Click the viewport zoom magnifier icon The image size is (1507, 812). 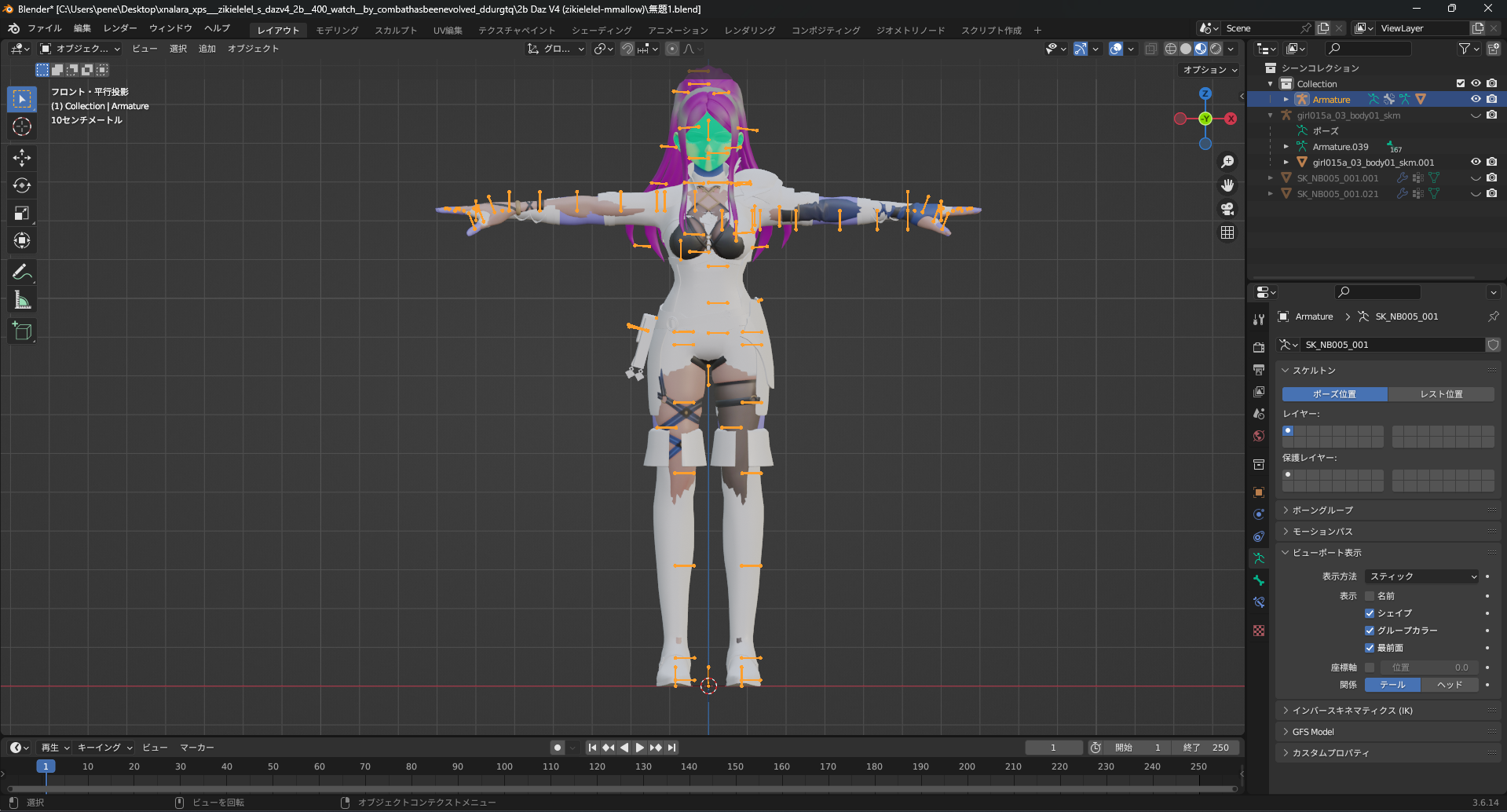1227,162
